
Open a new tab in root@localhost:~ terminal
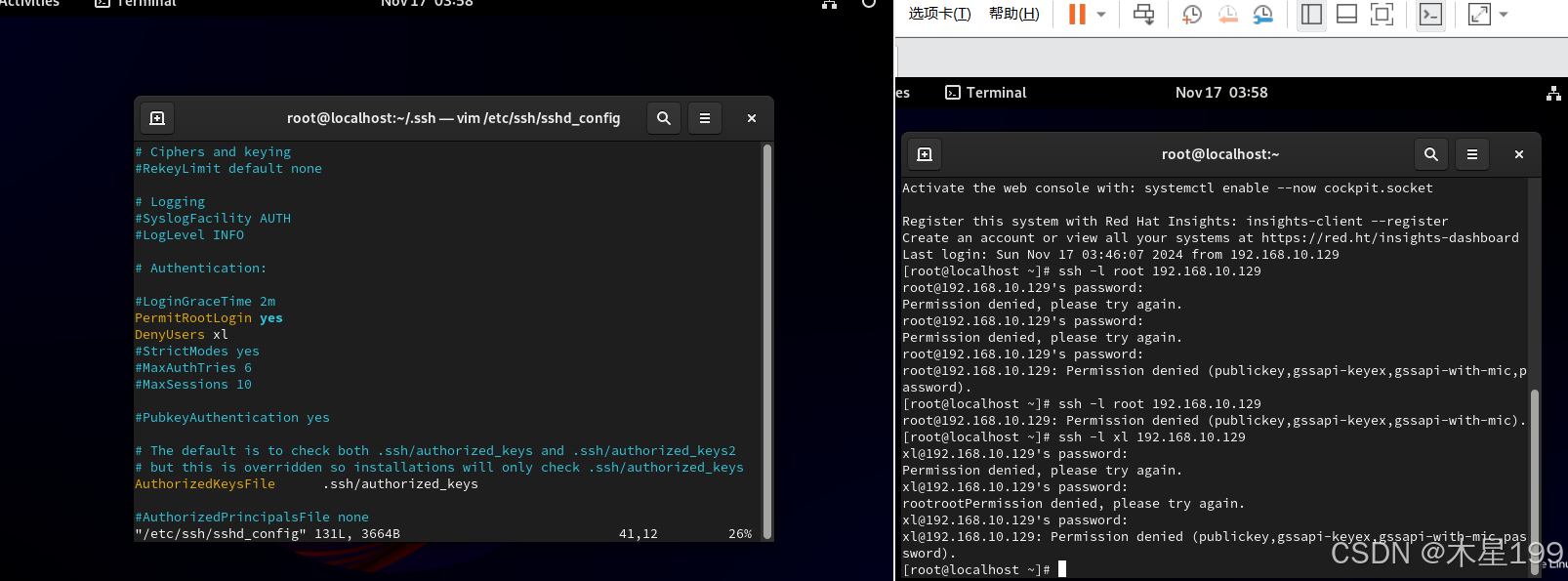[x=925, y=154]
